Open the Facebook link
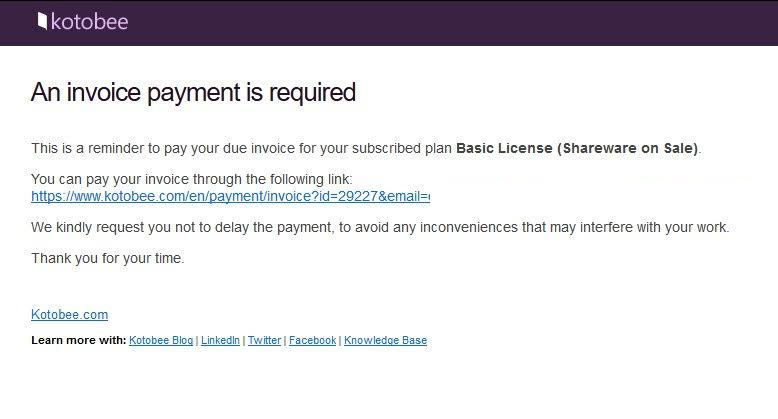The height and width of the screenshot is (419, 778). pos(313,340)
